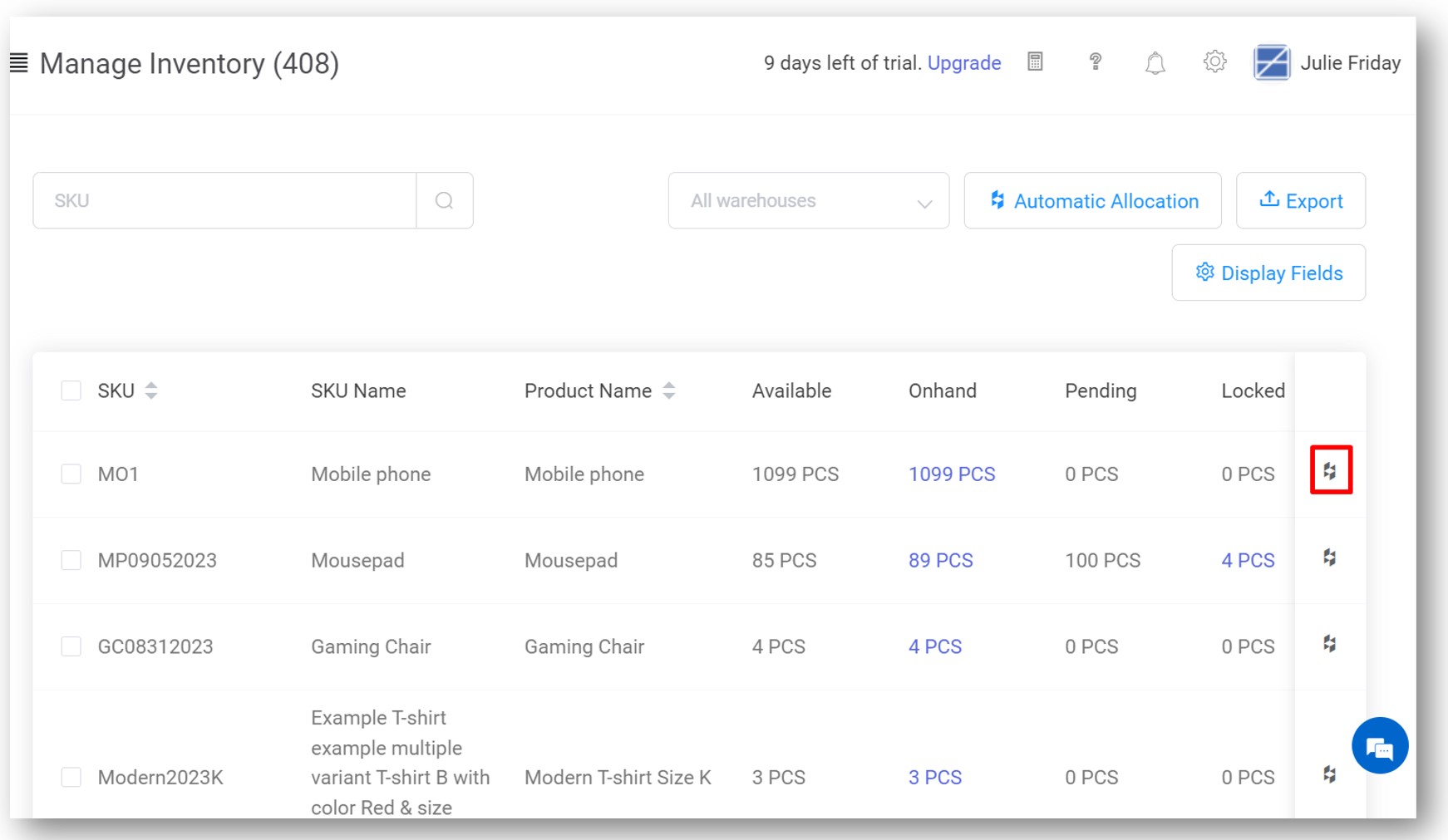1448x840 pixels.
Task: Focus the SKU search input field
Action: pyautogui.click(x=224, y=200)
